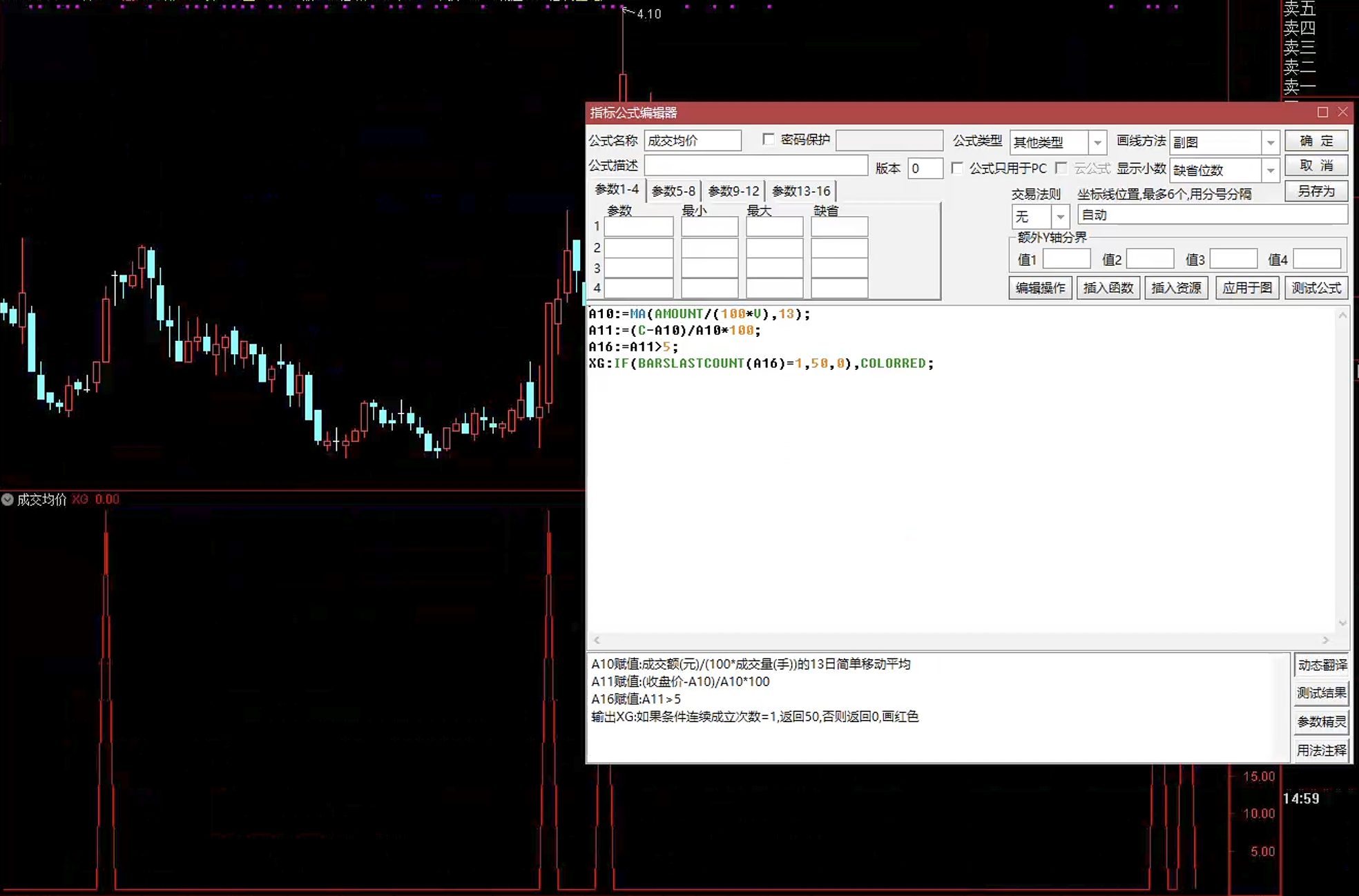Click the 坐标线位置 axis position field

[1212, 215]
